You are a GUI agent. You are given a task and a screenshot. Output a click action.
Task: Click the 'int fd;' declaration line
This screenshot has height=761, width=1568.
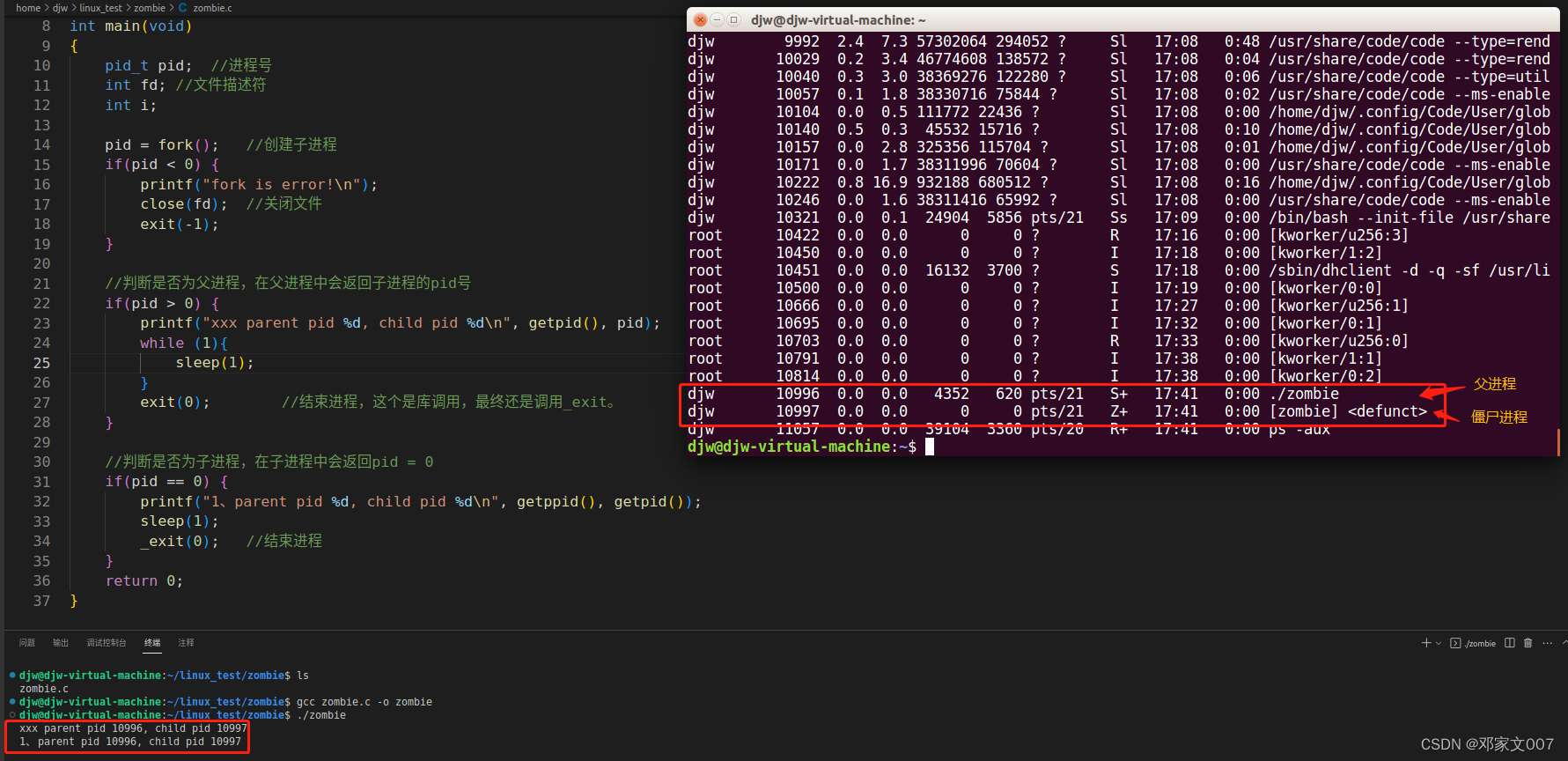[136, 85]
